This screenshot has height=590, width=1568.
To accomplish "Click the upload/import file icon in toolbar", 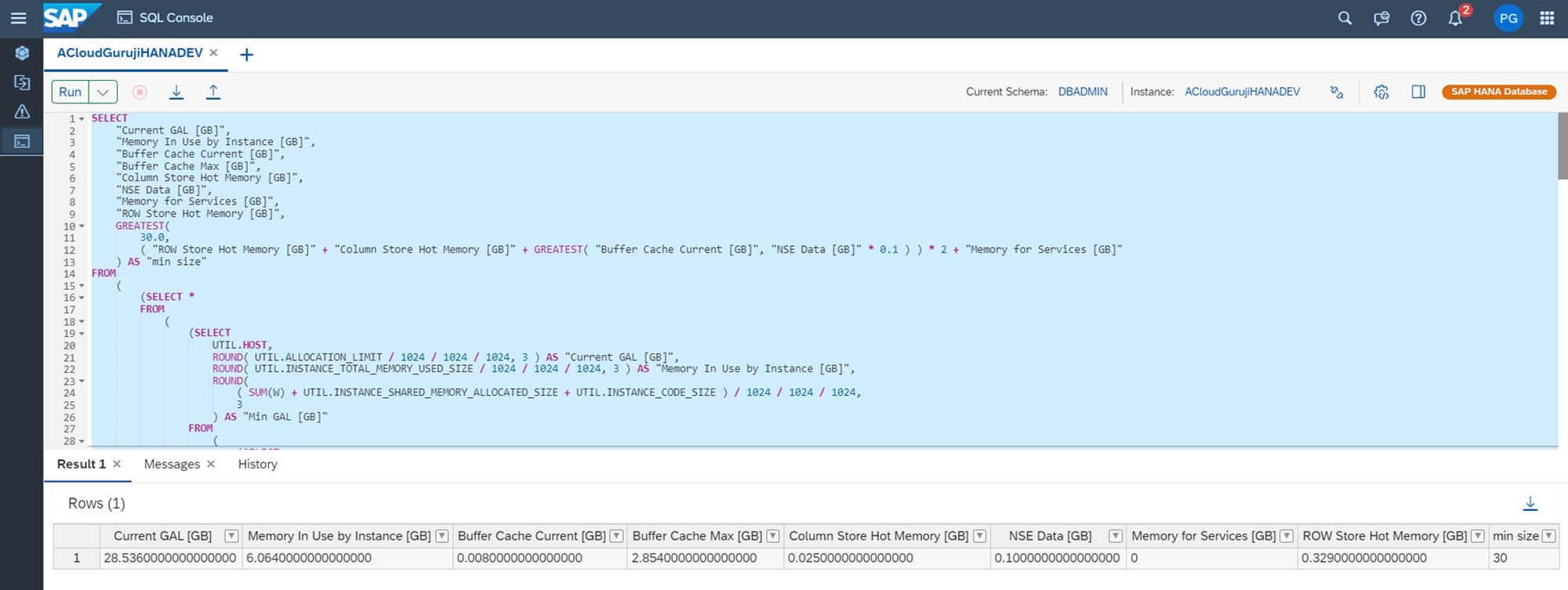I will 212,92.
